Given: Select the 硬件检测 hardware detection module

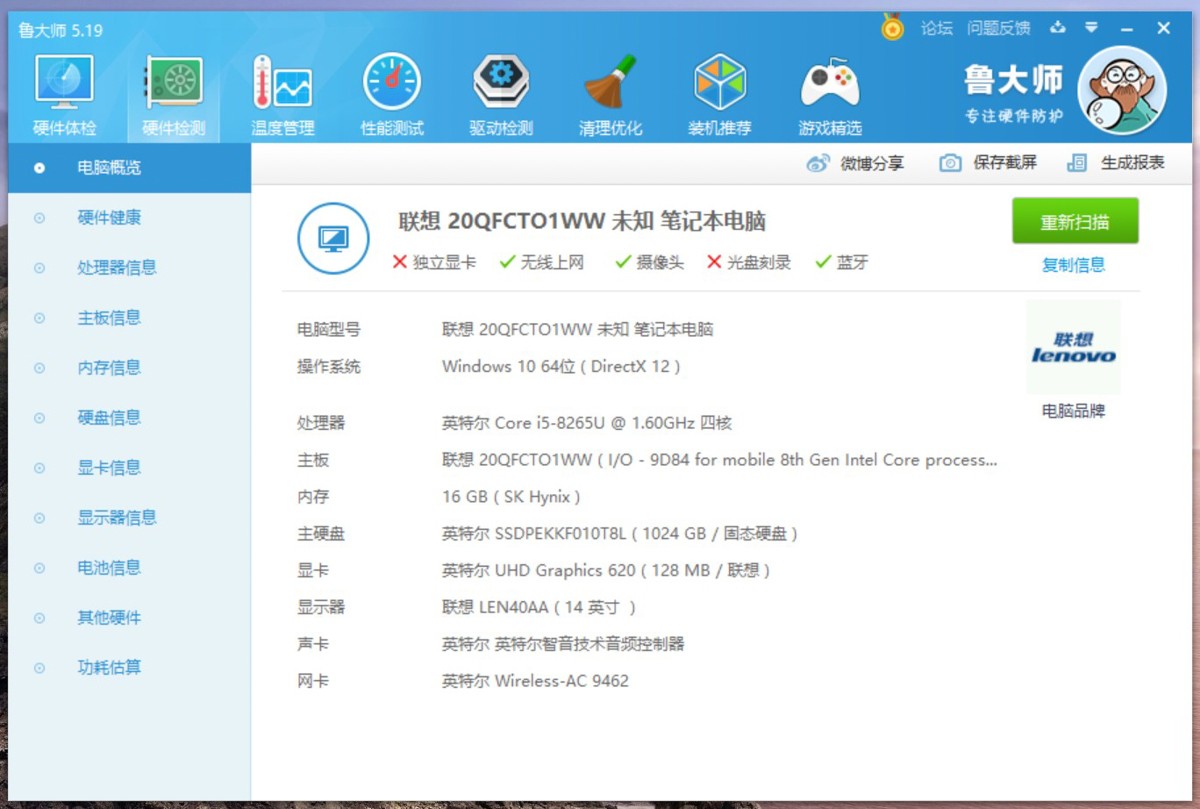Looking at the screenshot, I should click(x=174, y=96).
